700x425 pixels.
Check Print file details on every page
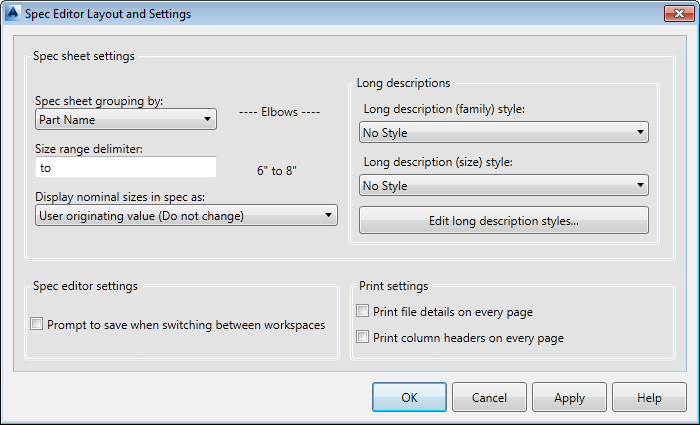coord(363,311)
